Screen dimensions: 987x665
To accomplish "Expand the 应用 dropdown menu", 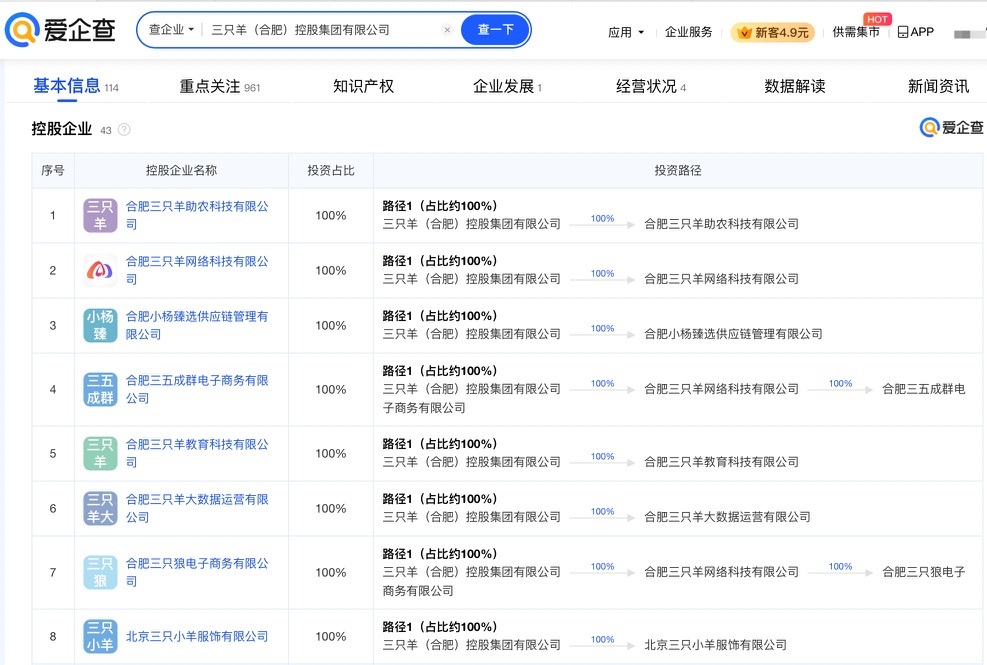I will (x=626, y=32).
